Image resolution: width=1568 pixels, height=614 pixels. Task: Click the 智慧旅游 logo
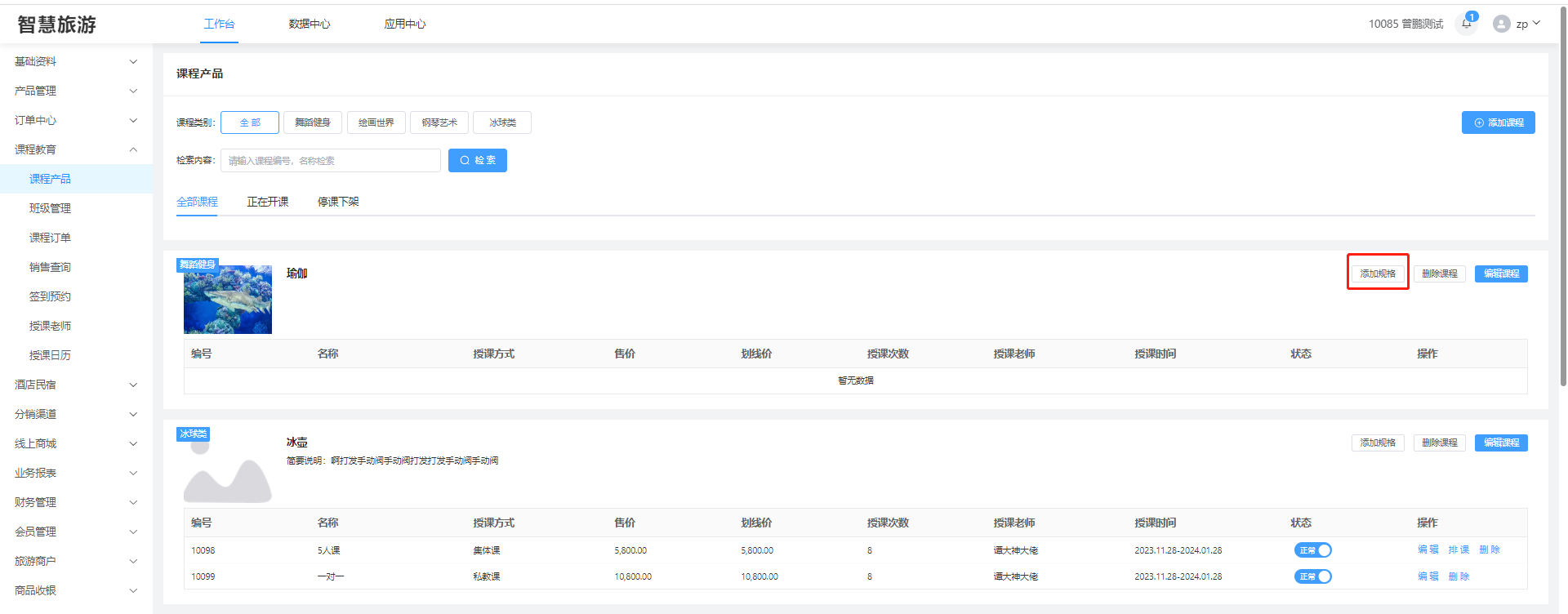[x=57, y=24]
